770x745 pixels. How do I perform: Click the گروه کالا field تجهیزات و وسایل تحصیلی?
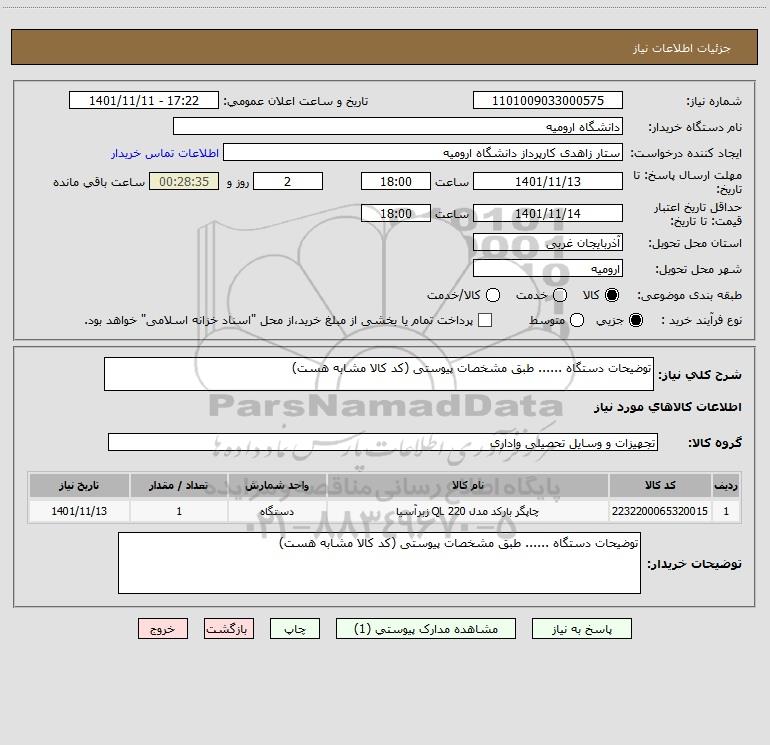click(383, 442)
